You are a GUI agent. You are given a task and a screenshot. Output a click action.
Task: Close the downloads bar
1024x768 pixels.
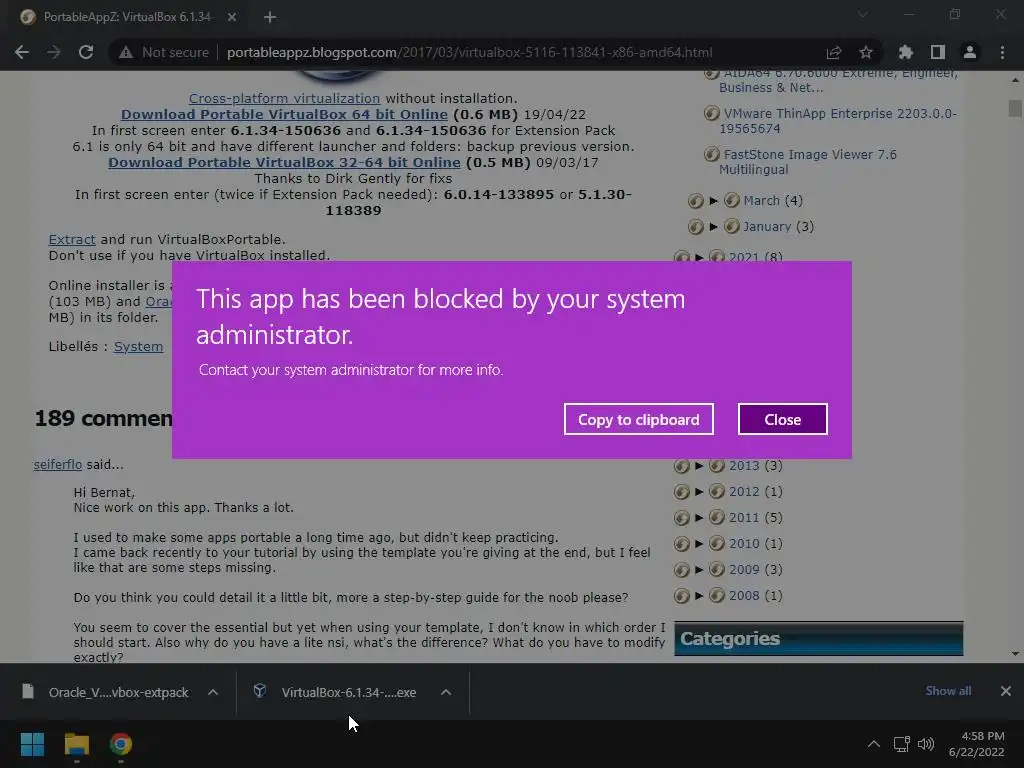[1006, 691]
